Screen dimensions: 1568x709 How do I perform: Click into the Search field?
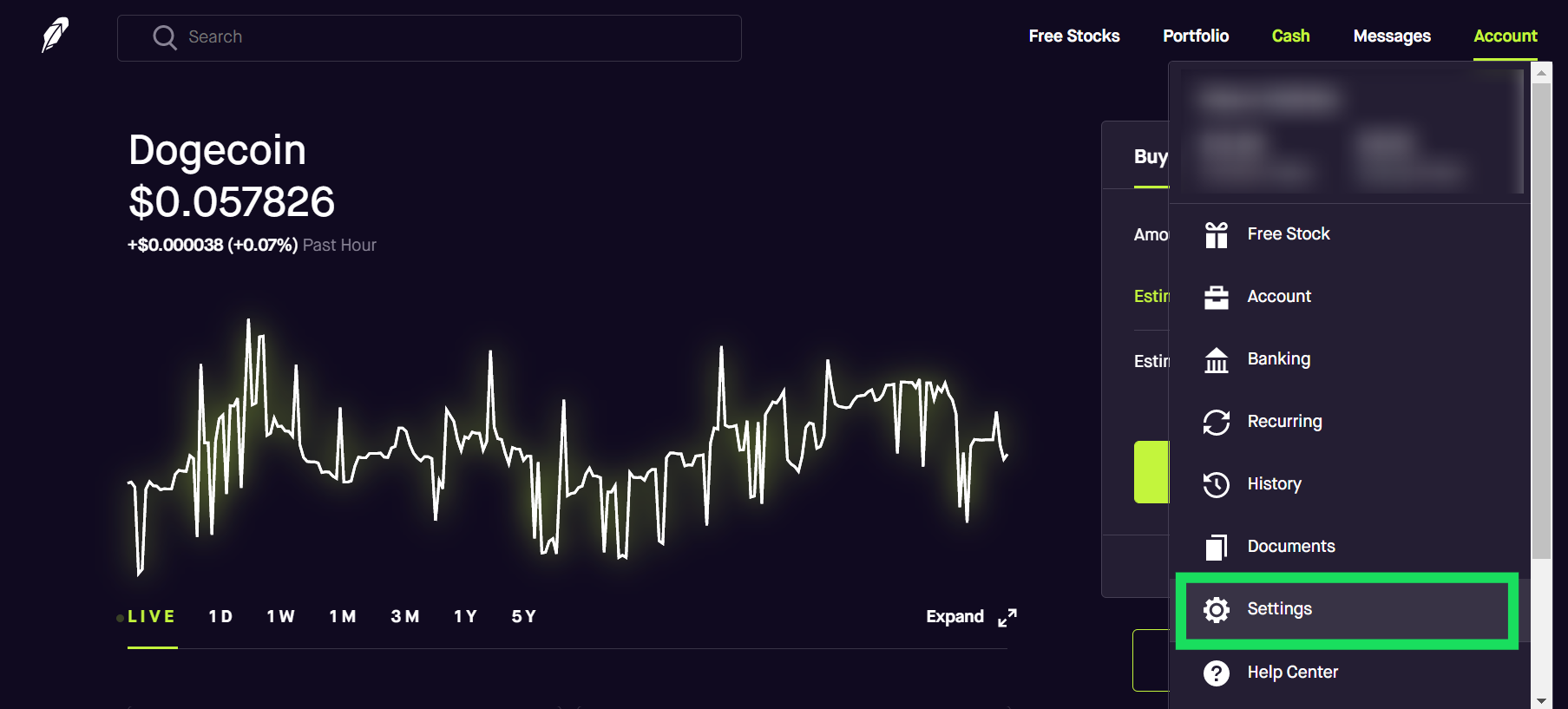(430, 38)
